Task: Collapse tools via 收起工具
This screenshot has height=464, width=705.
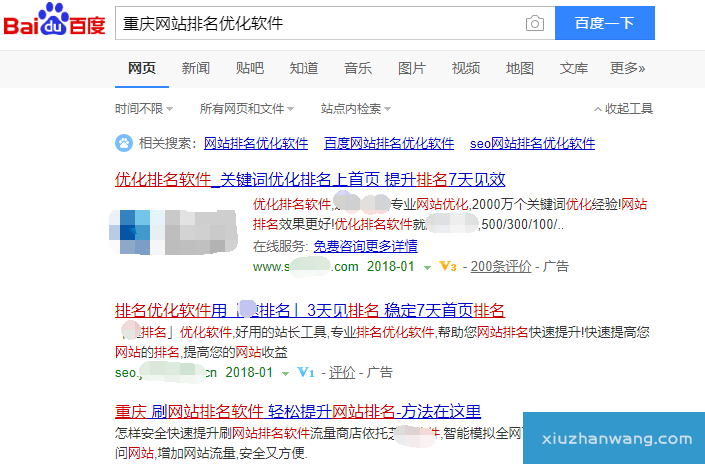Action: pos(623,109)
